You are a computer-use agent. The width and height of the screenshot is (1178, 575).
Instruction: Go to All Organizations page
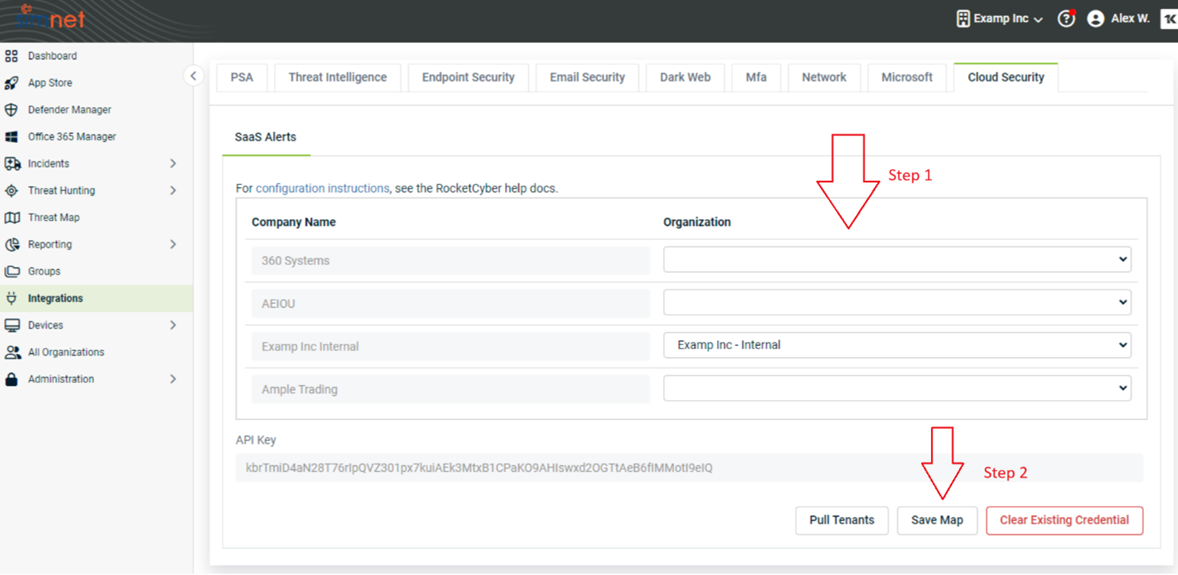(x=66, y=352)
